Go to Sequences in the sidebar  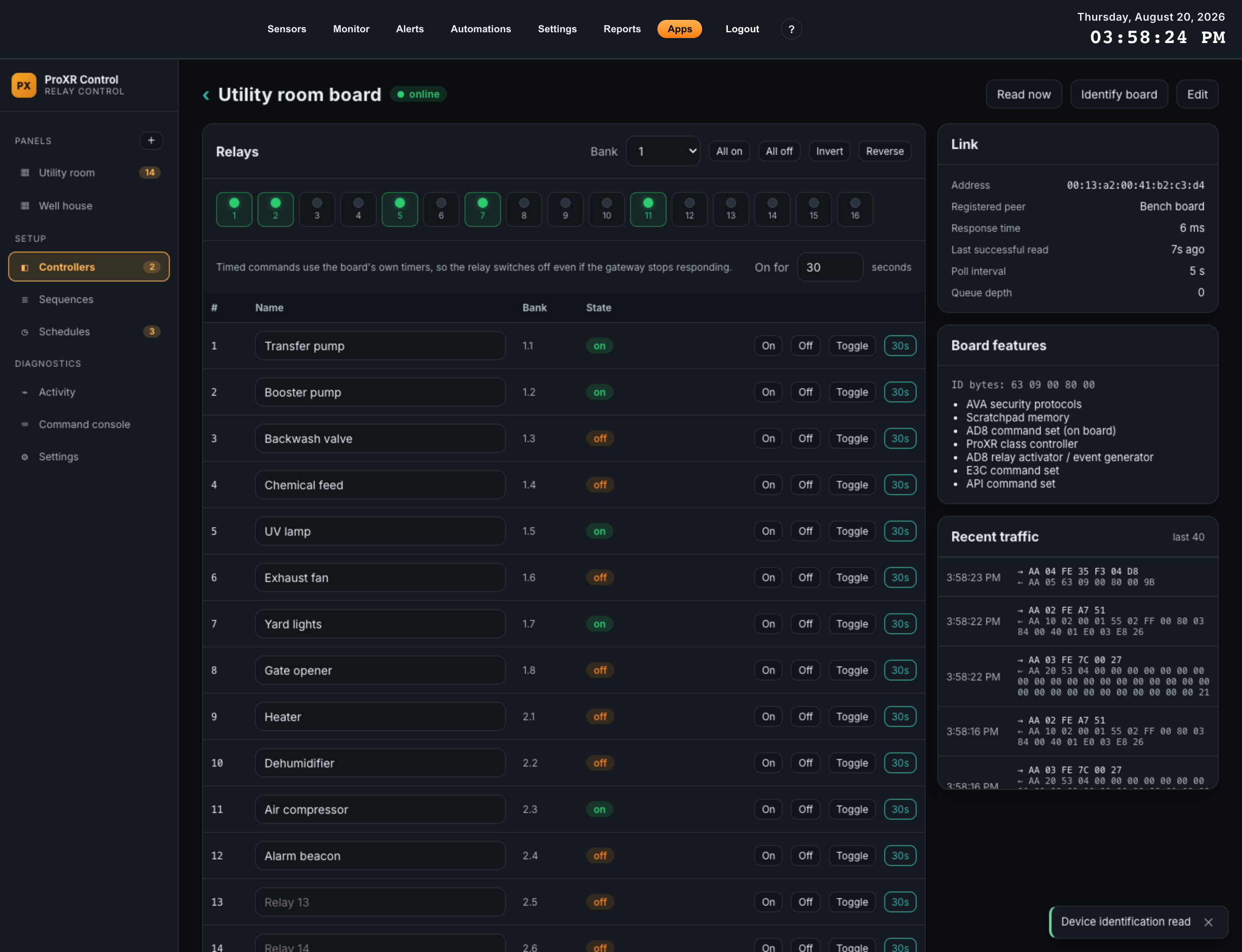tap(89, 299)
